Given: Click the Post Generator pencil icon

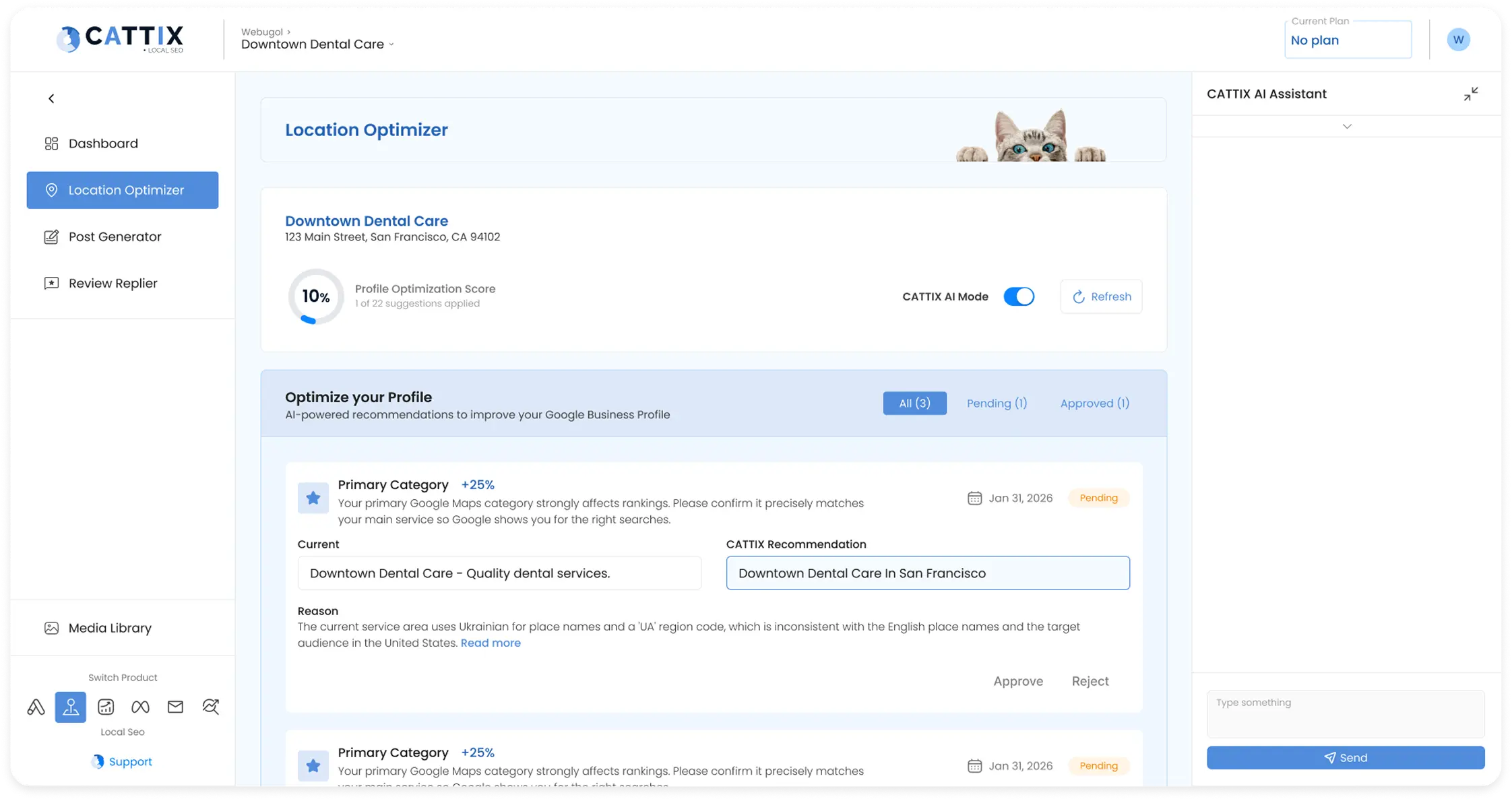Looking at the screenshot, I should (x=51, y=236).
